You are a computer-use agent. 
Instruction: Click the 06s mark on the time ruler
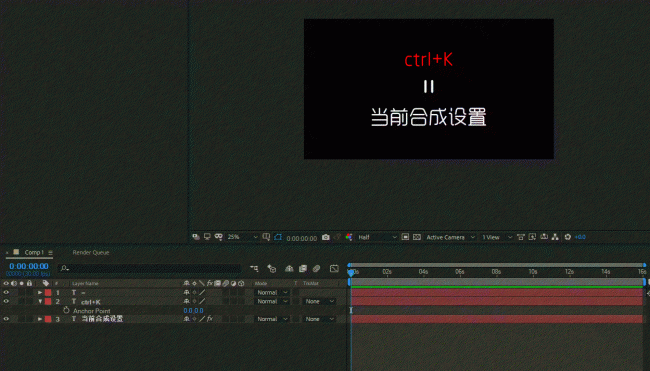[459, 272]
